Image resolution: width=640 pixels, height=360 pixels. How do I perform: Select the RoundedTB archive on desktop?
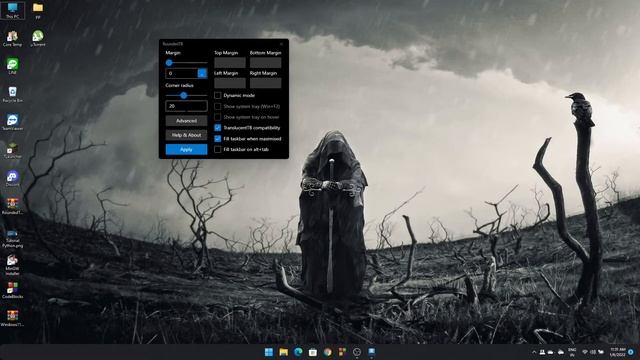coord(12,206)
